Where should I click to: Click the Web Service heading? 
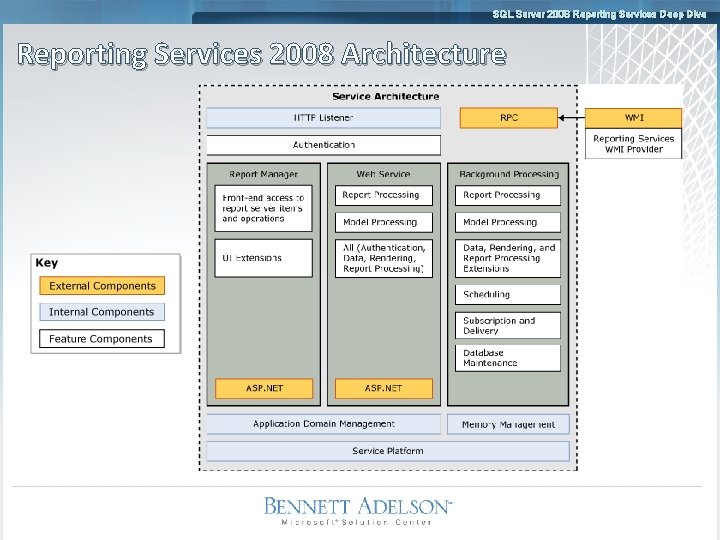point(383,174)
